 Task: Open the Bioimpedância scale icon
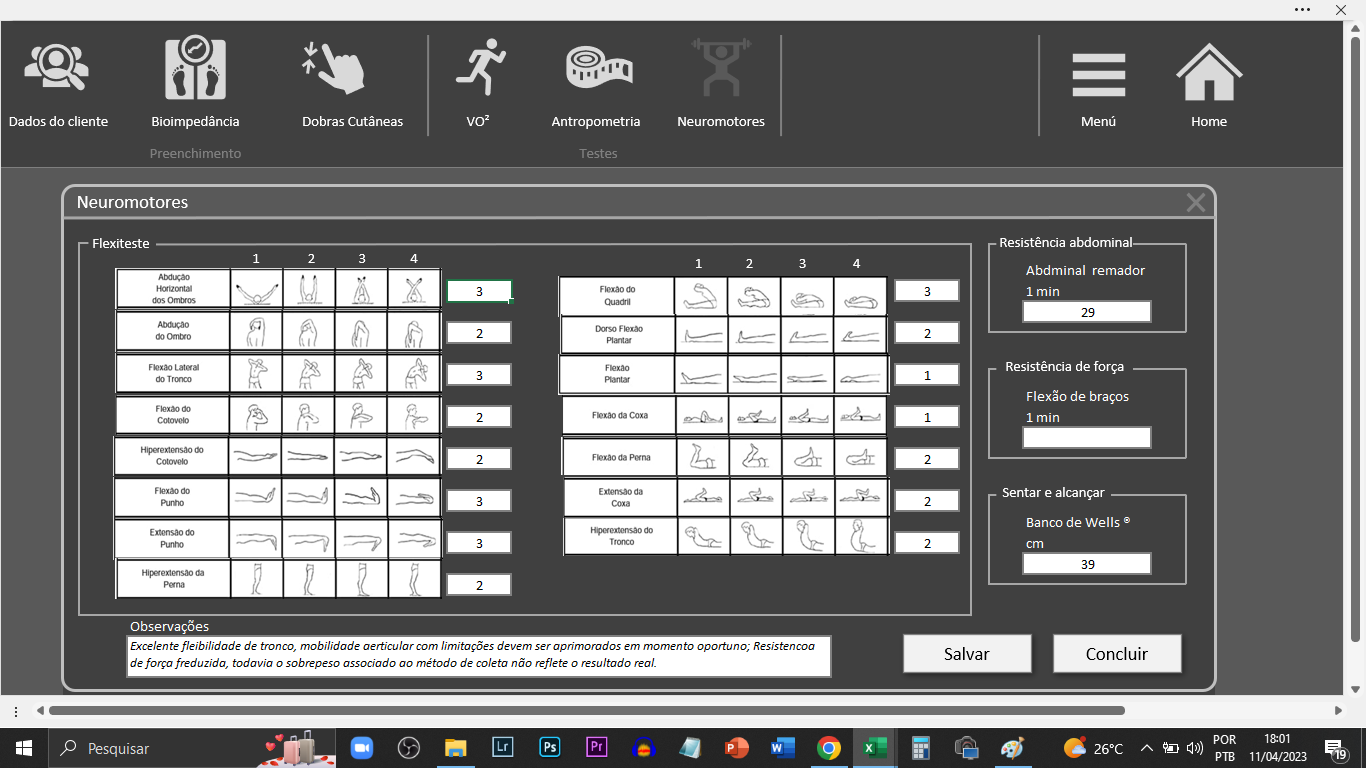pyautogui.click(x=195, y=70)
